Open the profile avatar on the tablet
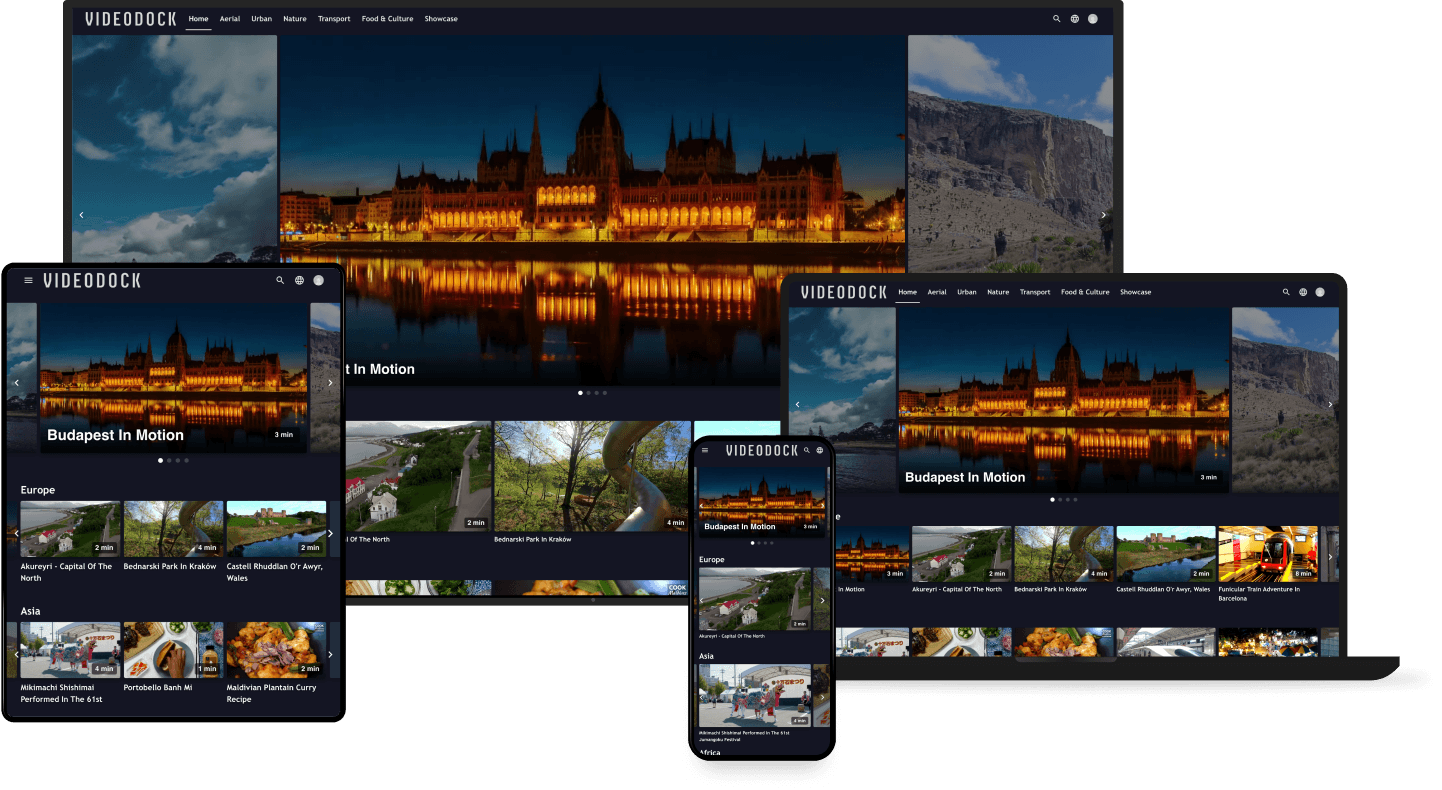The width and height of the screenshot is (1442, 790). (x=319, y=281)
